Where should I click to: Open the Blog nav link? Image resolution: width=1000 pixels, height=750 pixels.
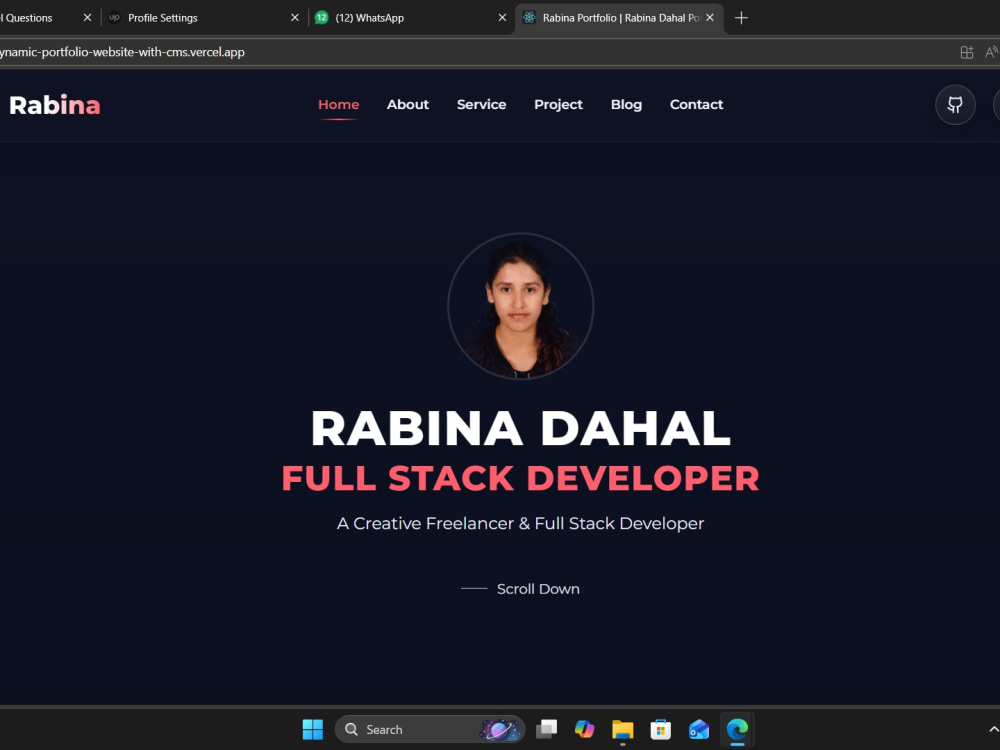coord(626,105)
